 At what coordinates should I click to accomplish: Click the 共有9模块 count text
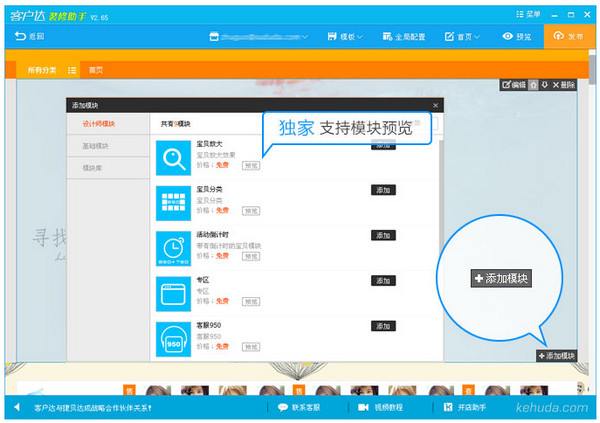coord(175,124)
